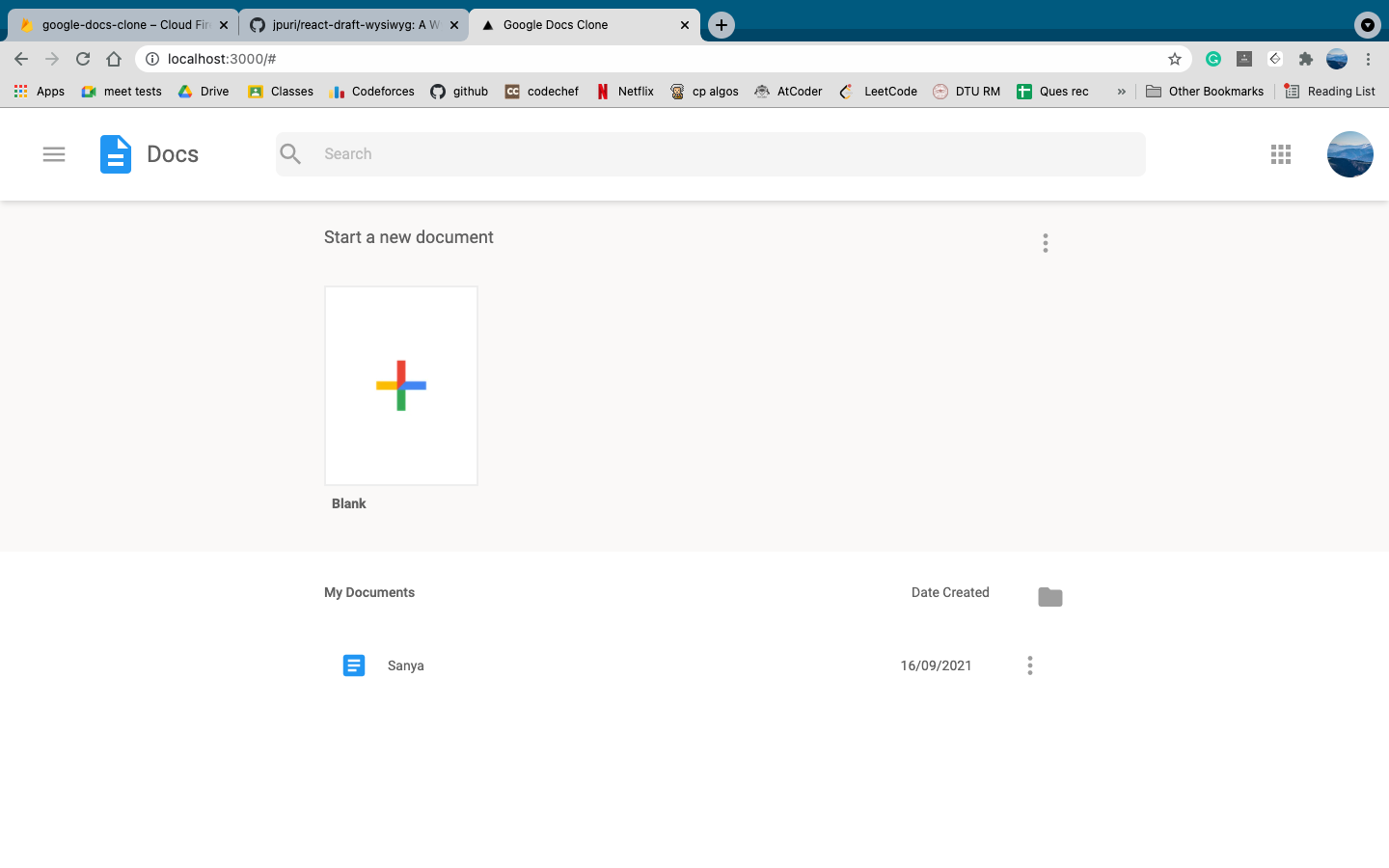1389x868 pixels.
Task: Close the react-draft-wysiwyg GitHub tab
Action: [454, 25]
